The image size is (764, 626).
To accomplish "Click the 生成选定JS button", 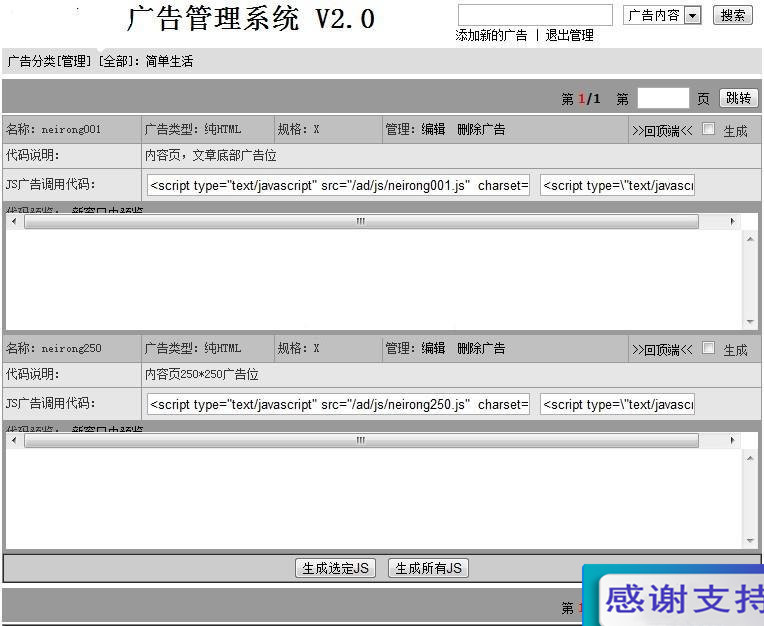I will point(335,568).
